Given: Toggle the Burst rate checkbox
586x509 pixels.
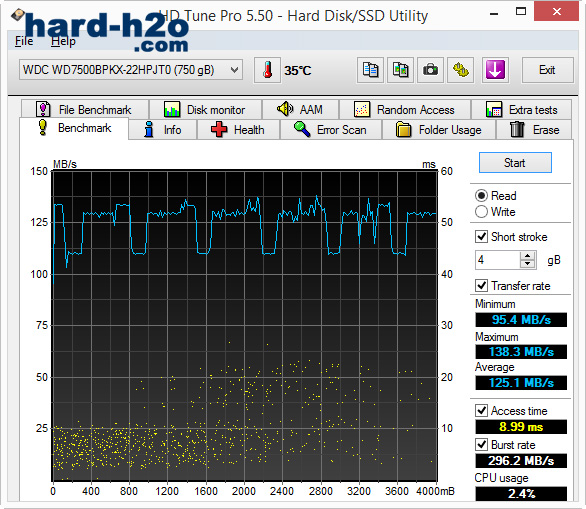Looking at the screenshot, I should (481, 445).
